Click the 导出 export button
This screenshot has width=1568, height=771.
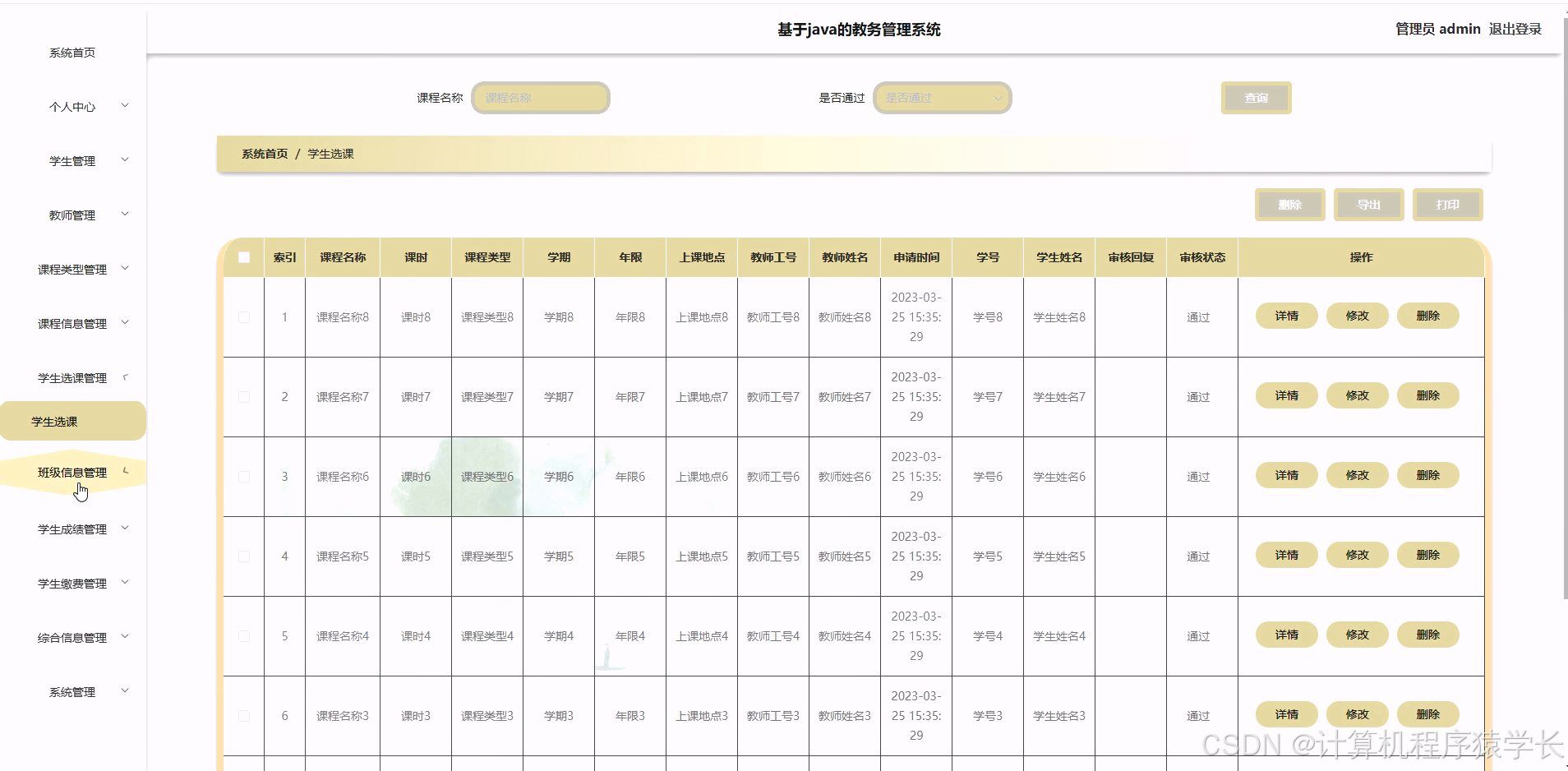point(1368,205)
